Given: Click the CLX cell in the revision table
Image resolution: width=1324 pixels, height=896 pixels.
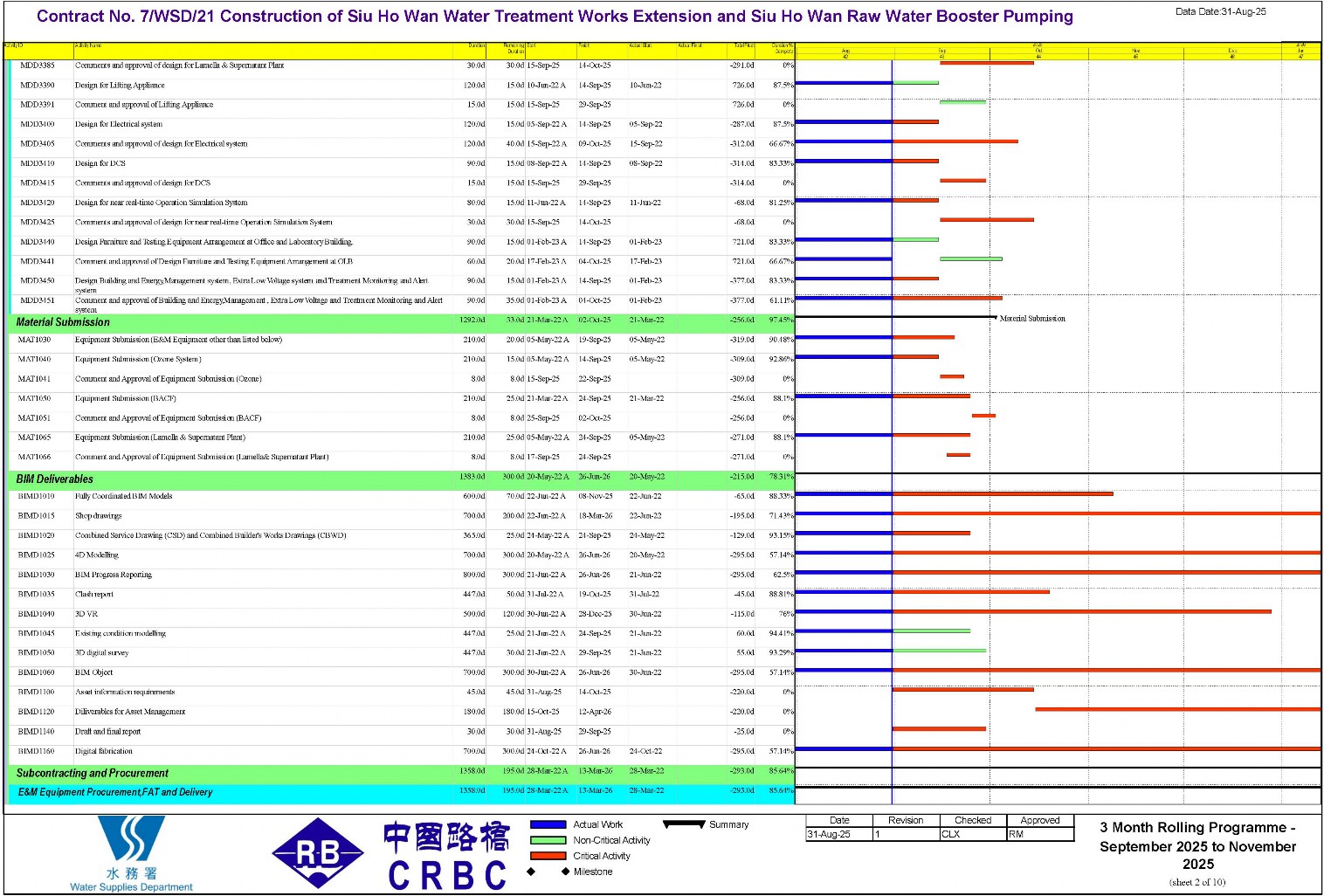Looking at the screenshot, I should 973,834.
